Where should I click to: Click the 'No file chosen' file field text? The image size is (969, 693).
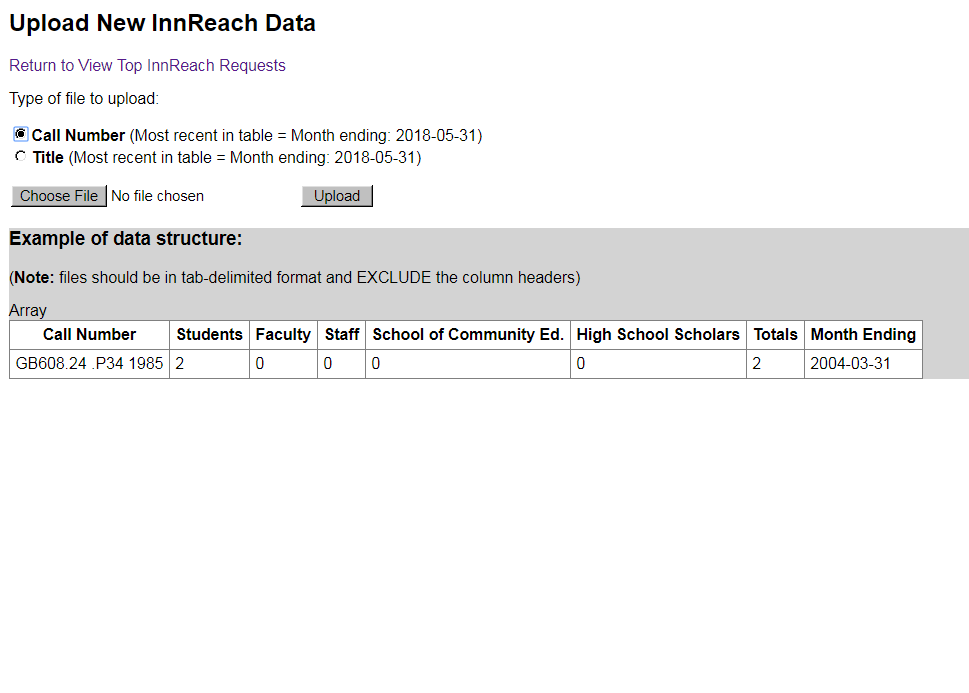157,196
